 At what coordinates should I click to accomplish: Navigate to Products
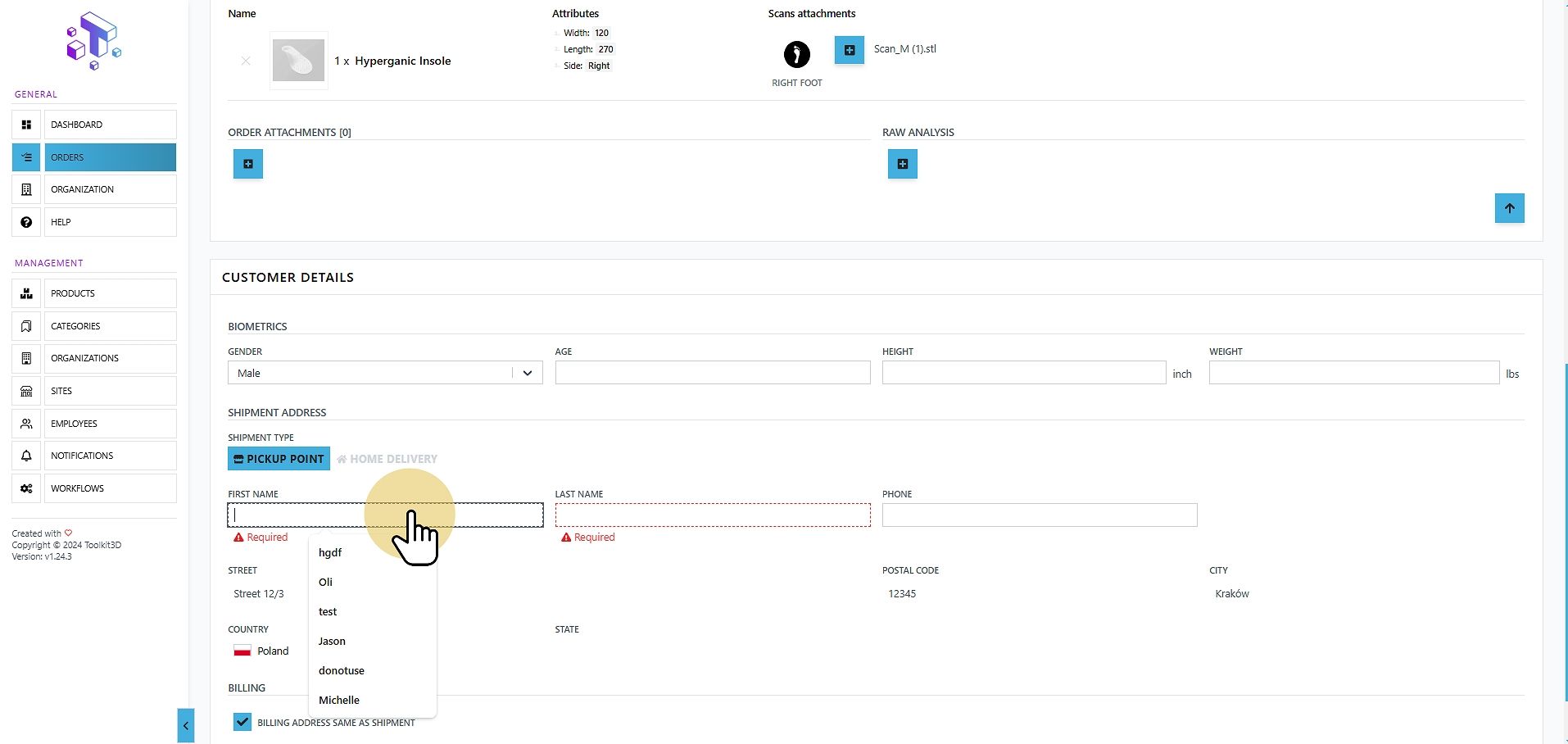(110, 293)
